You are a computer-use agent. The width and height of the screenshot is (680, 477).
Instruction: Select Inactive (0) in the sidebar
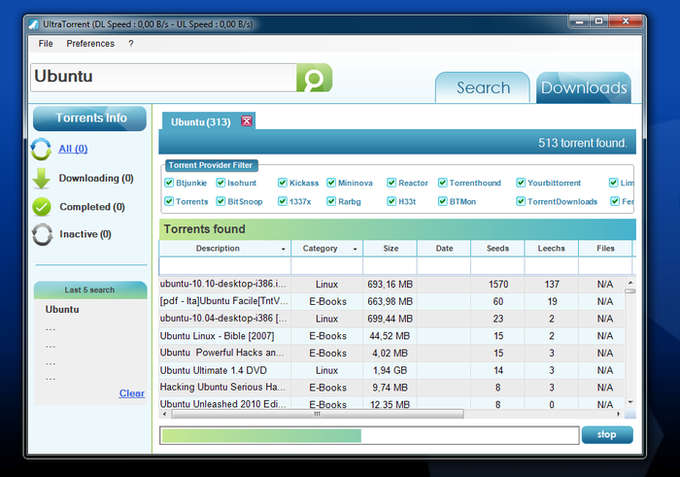coord(85,234)
